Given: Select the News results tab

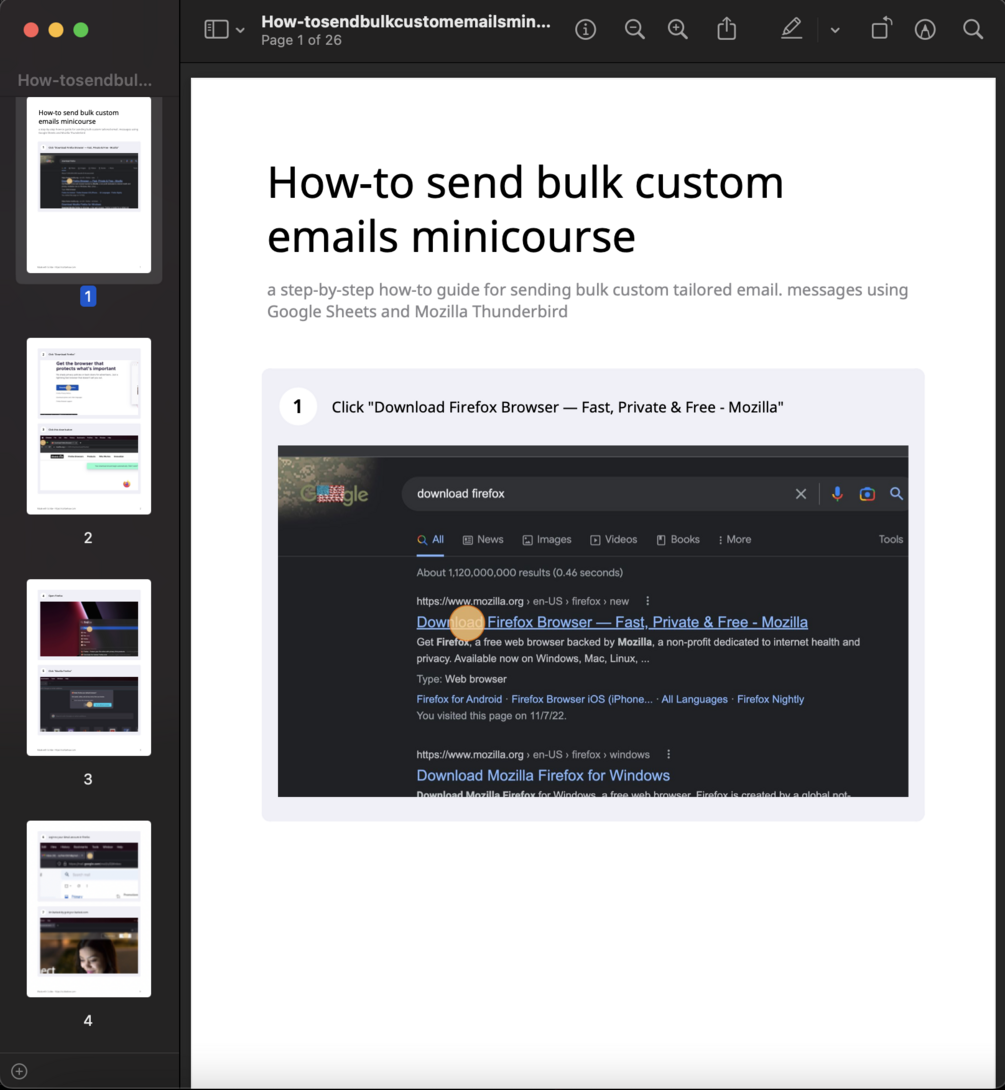Looking at the screenshot, I should 482,539.
